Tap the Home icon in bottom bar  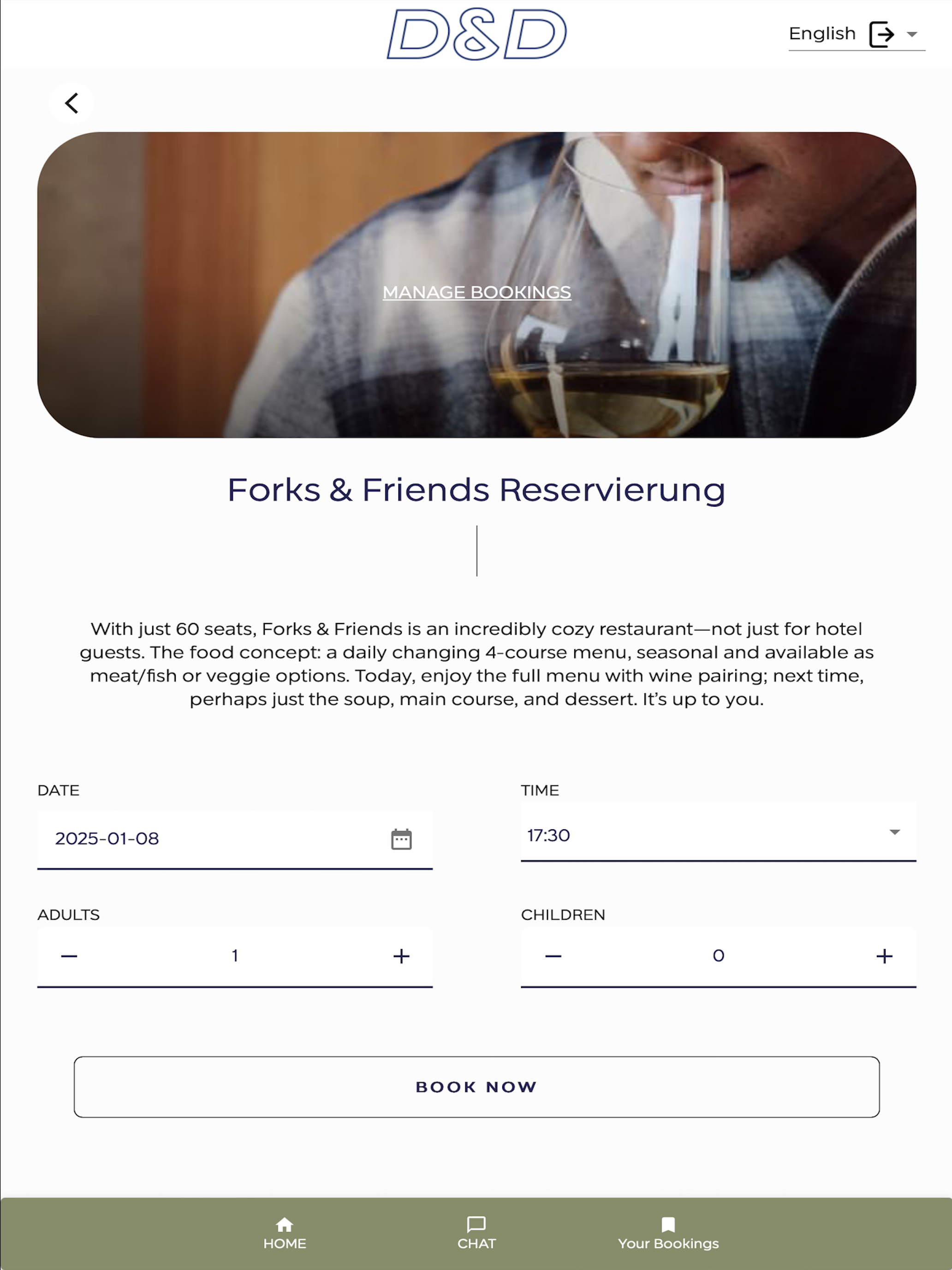tap(285, 1225)
